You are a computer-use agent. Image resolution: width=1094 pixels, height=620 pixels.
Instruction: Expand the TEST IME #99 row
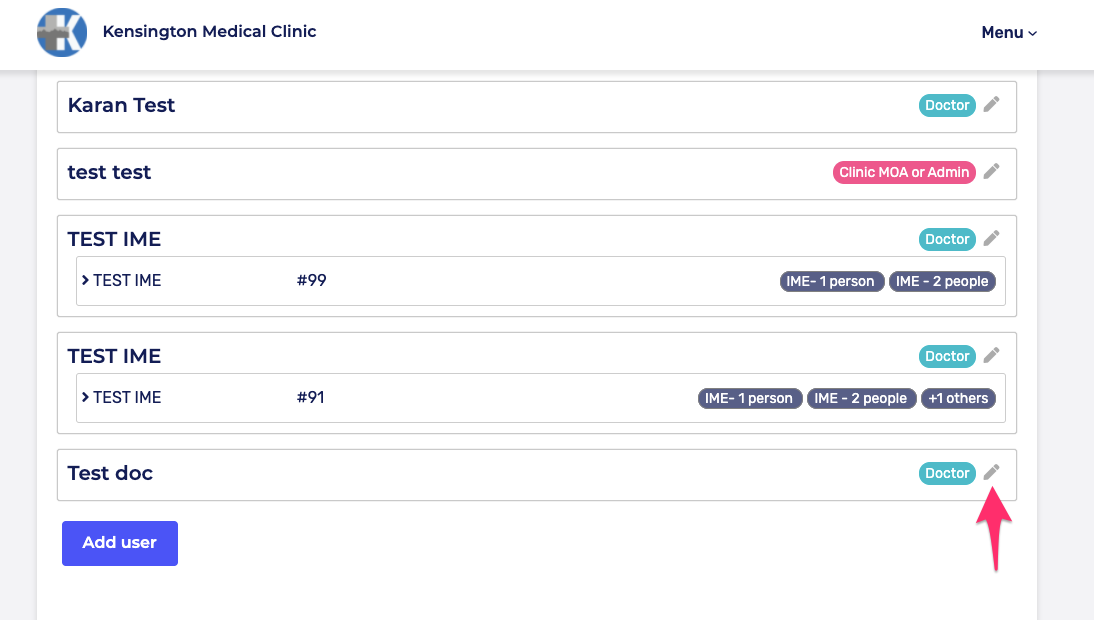point(86,280)
